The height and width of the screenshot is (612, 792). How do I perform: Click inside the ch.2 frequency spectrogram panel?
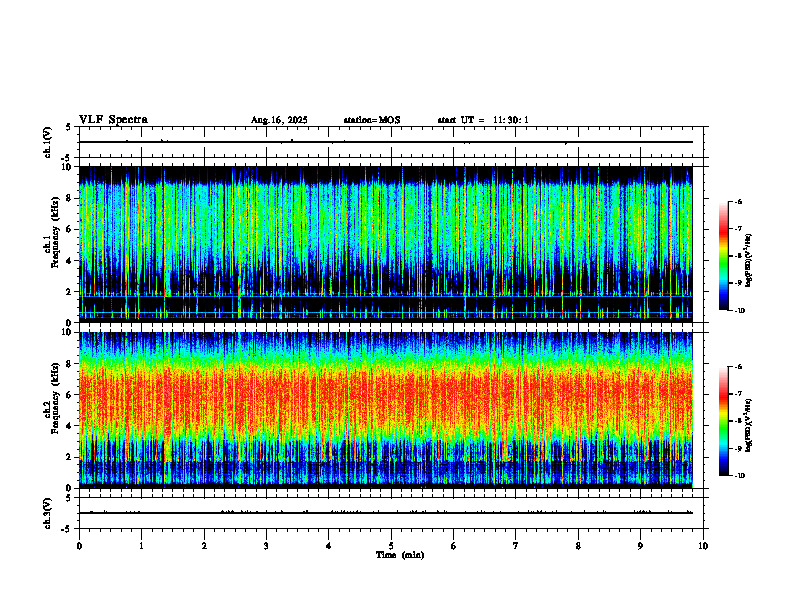[x=386, y=410]
